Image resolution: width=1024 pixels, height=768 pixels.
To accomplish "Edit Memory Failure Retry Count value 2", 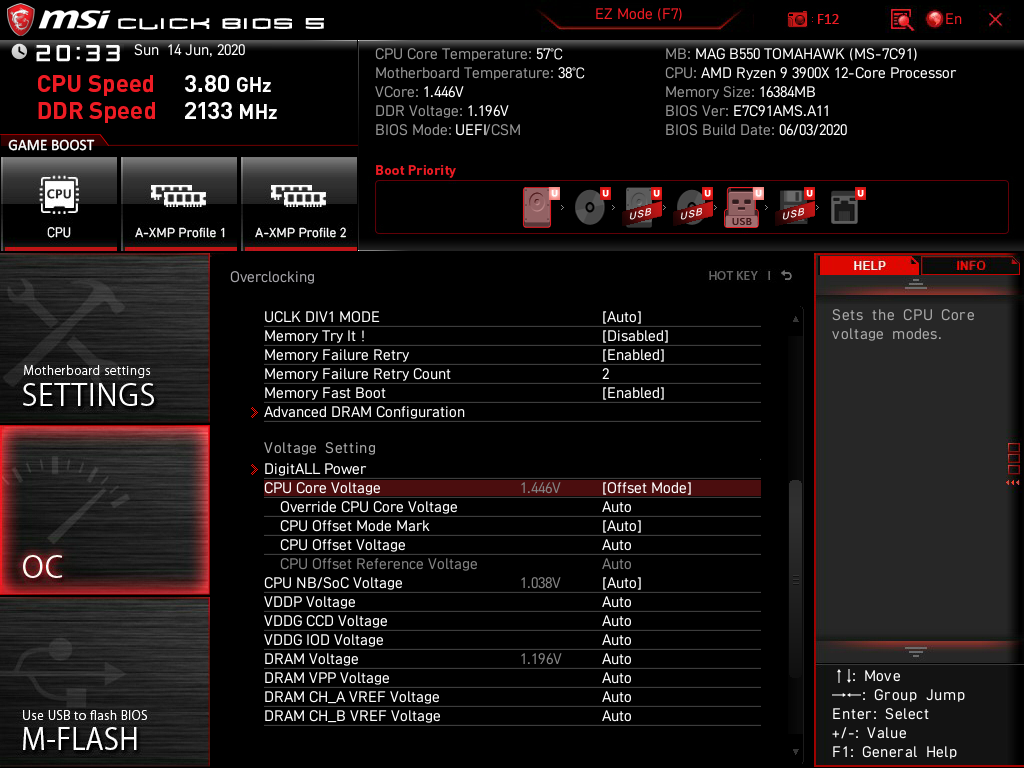I will 605,374.
